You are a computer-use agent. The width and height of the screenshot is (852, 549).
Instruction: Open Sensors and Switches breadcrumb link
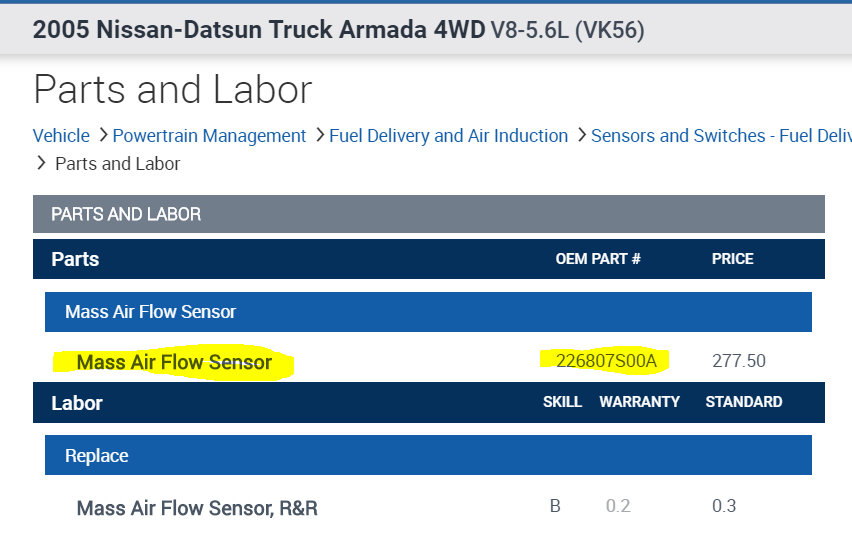[x=720, y=135]
